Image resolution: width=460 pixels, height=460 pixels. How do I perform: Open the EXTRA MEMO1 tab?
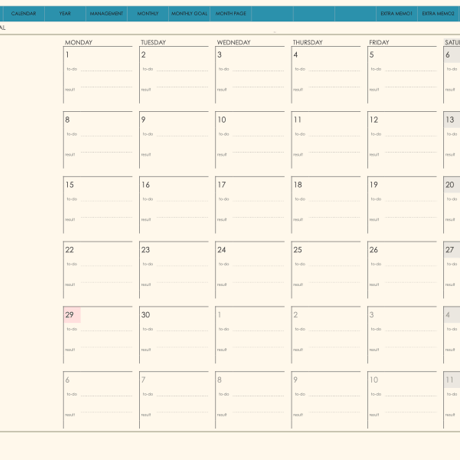396,14
